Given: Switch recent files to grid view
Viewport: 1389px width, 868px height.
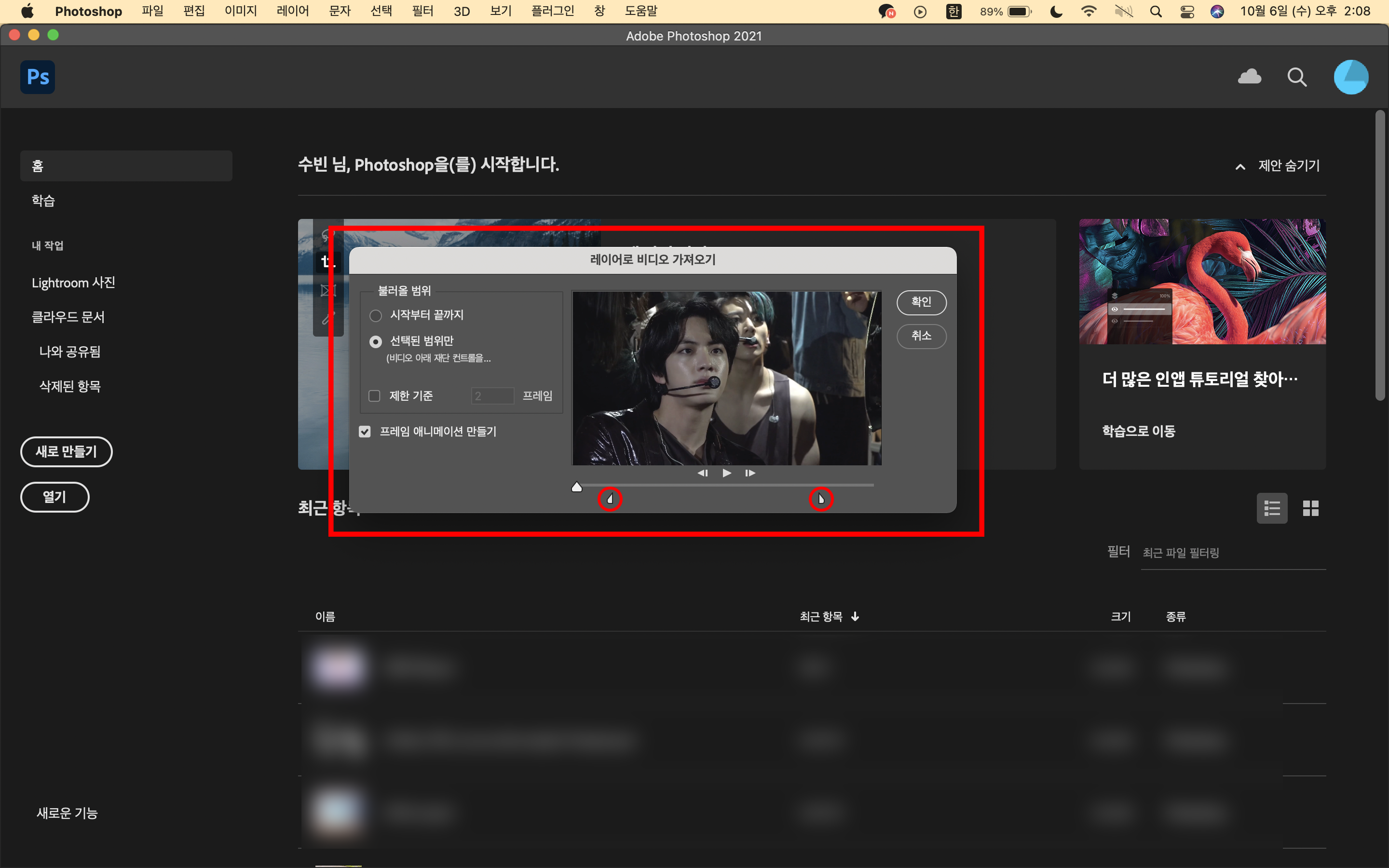Looking at the screenshot, I should tap(1310, 508).
